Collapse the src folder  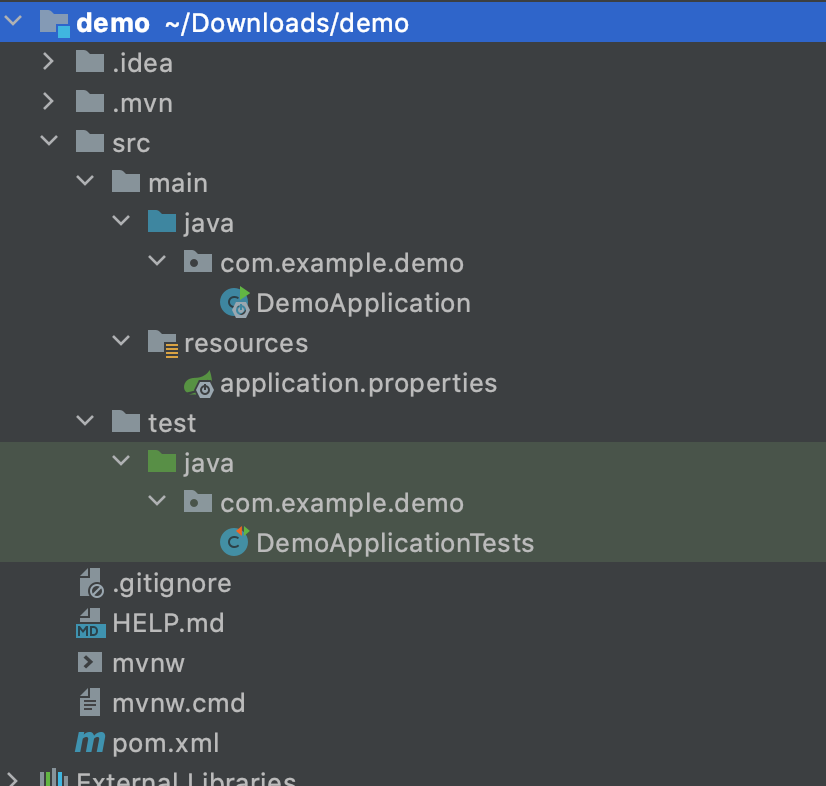click(x=49, y=141)
